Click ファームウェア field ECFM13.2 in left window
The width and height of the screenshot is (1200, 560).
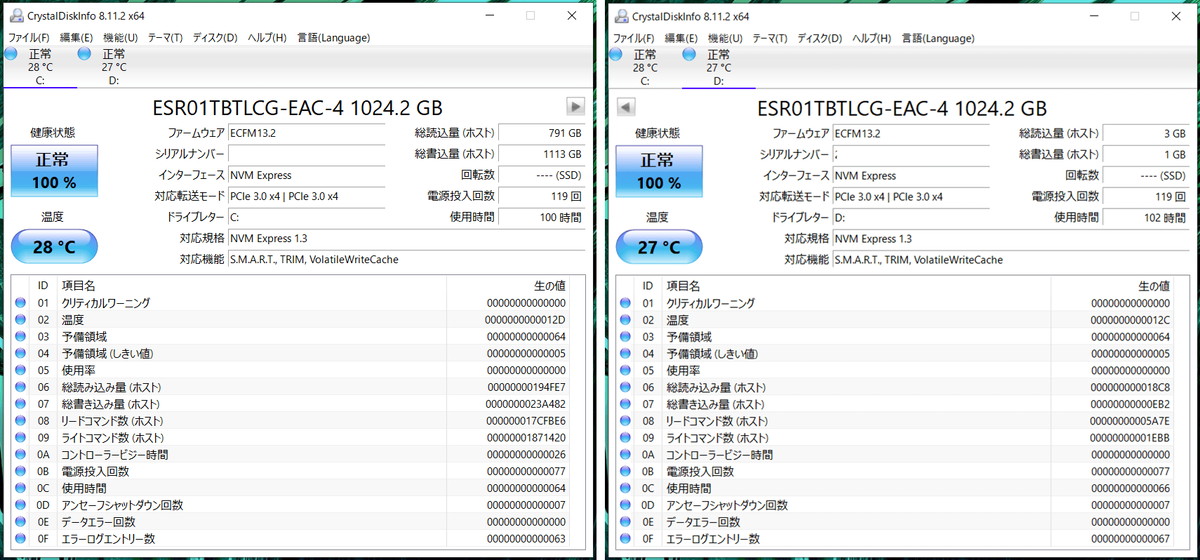306,133
